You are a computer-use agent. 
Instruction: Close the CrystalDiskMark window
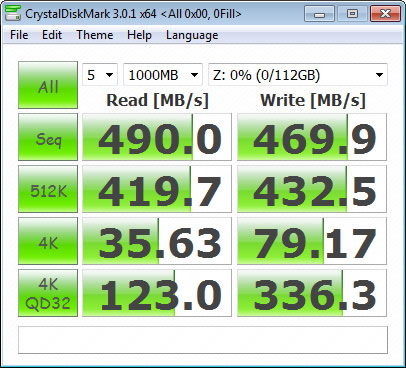click(385, 14)
